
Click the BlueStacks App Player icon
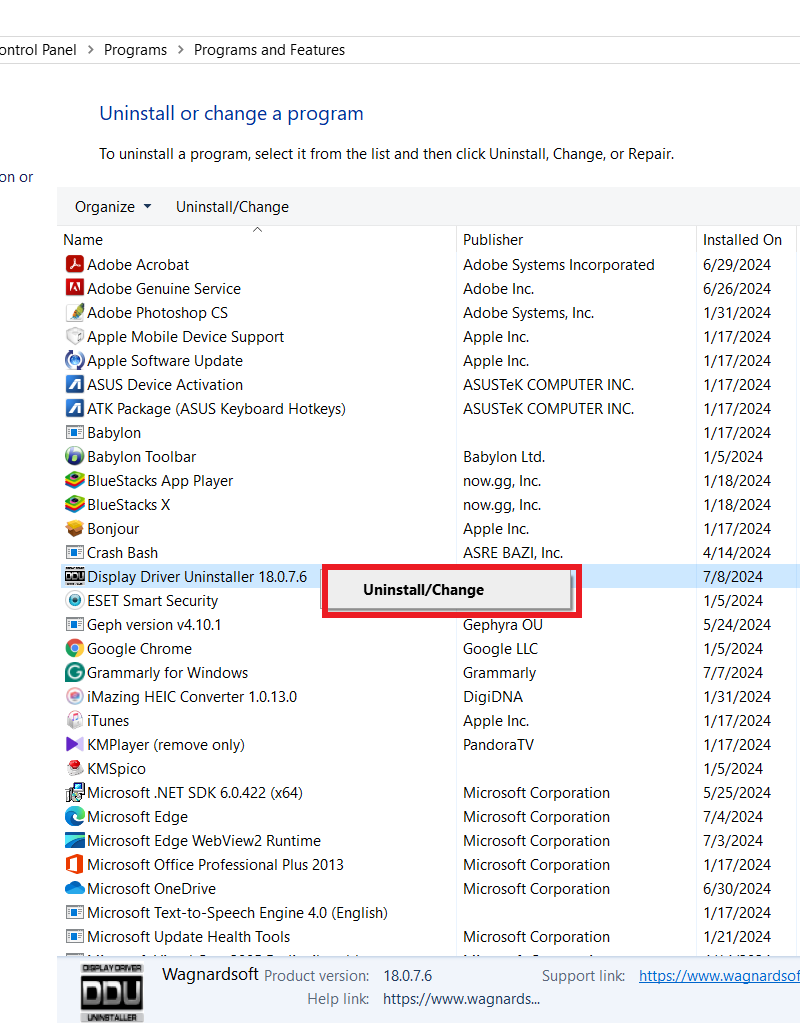point(75,480)
